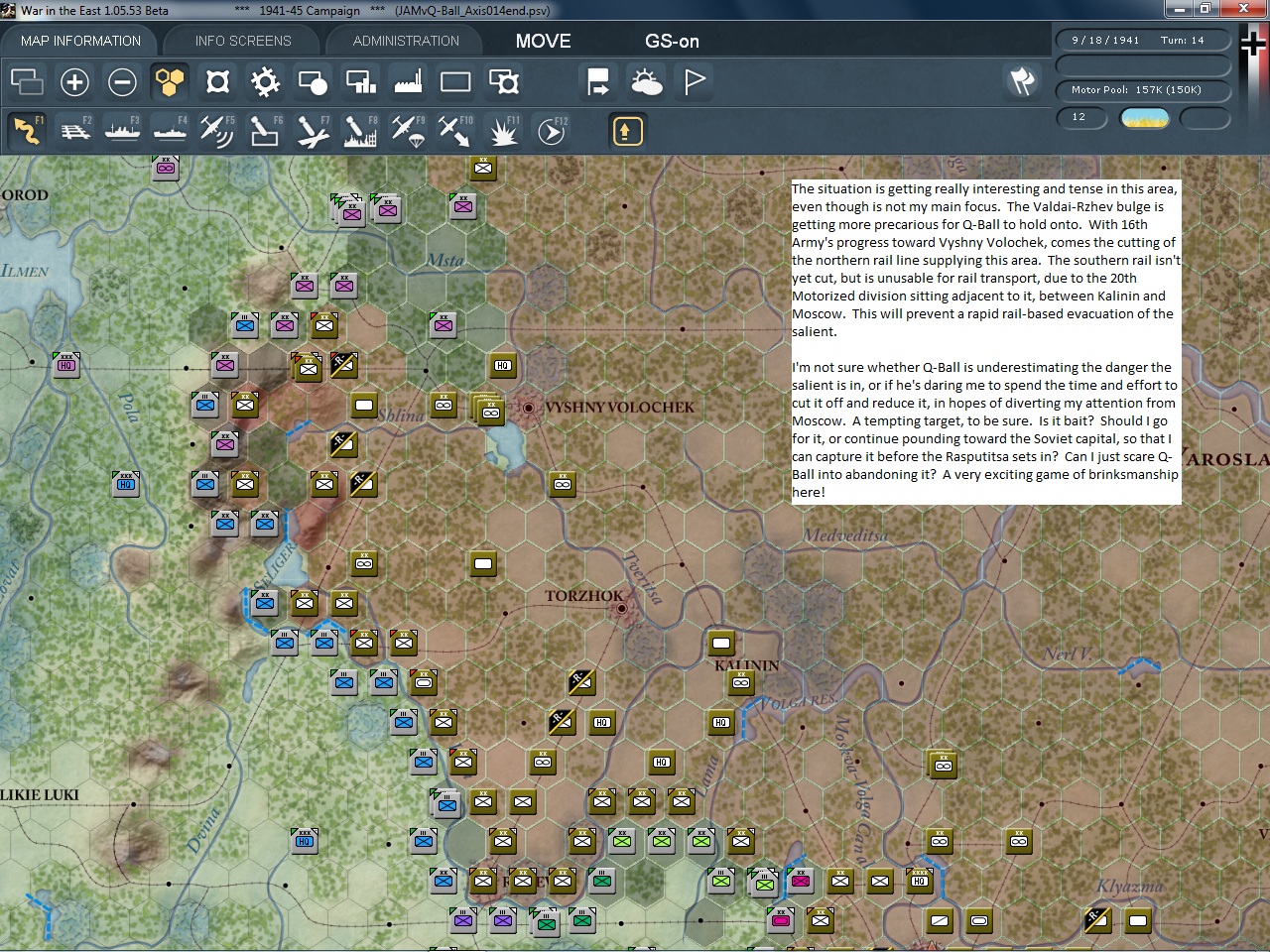Toggle the hex grid overlay
The width and height of the screenshot is (1270, 952).
tap(170, 81)
